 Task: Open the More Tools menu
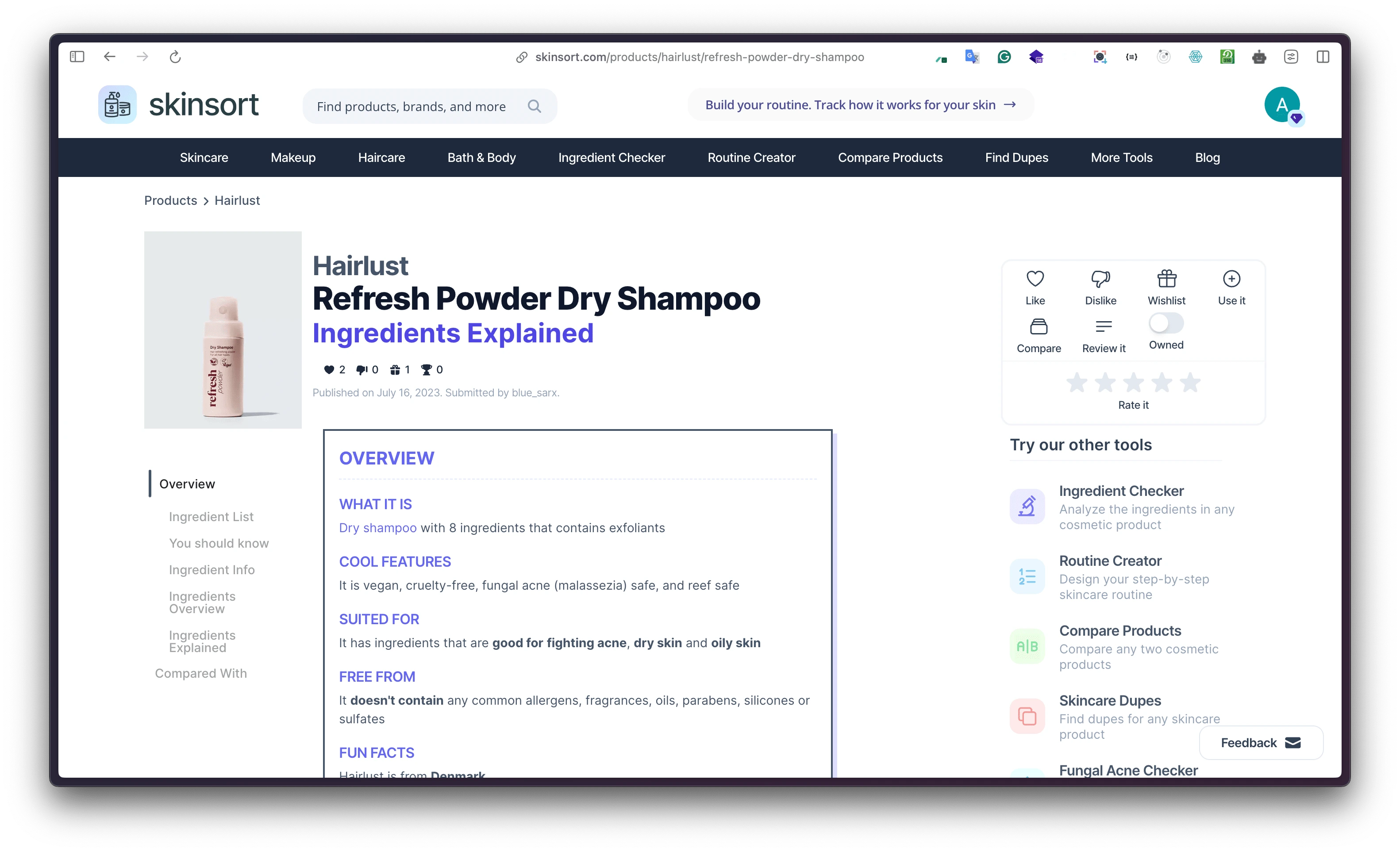[x=1121, y=157]
